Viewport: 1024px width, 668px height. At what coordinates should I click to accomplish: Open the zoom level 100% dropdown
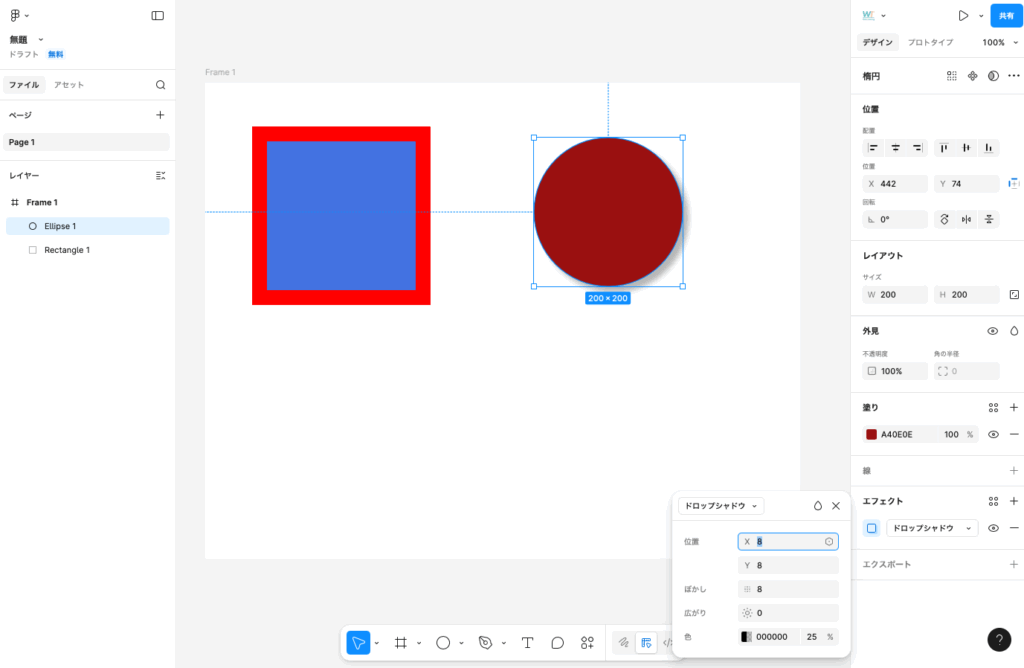point(998,43)
